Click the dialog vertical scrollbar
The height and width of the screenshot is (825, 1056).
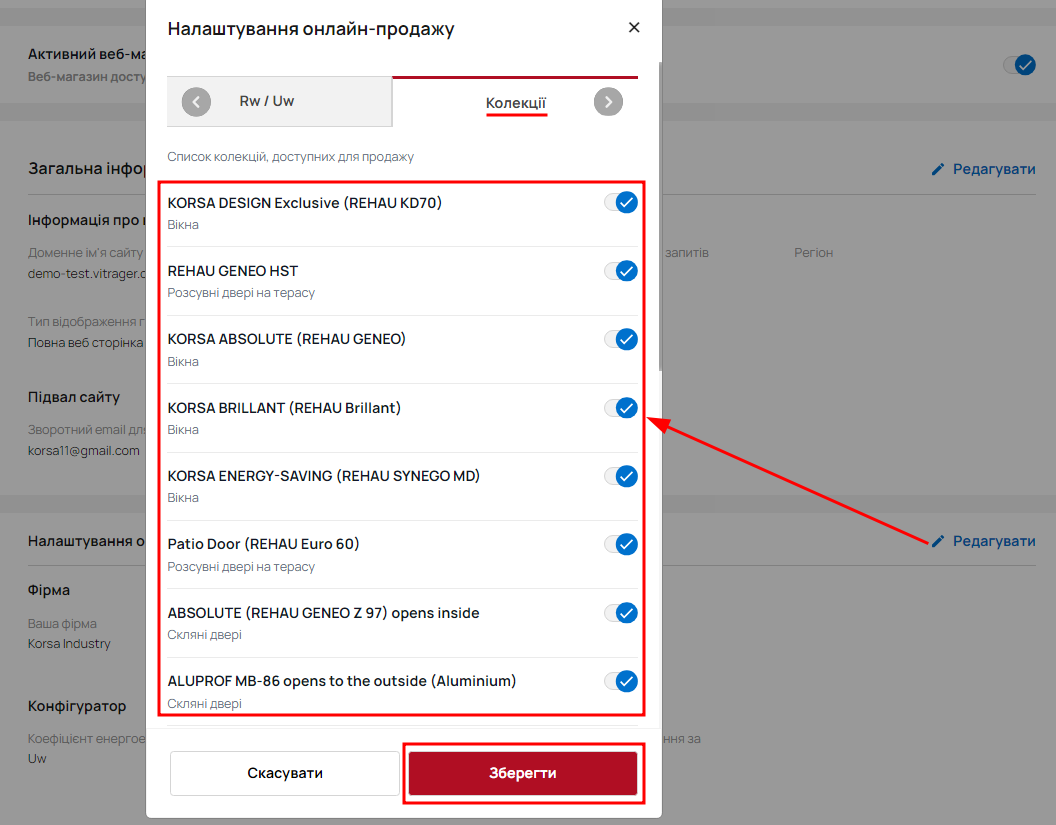coord(660,216)
